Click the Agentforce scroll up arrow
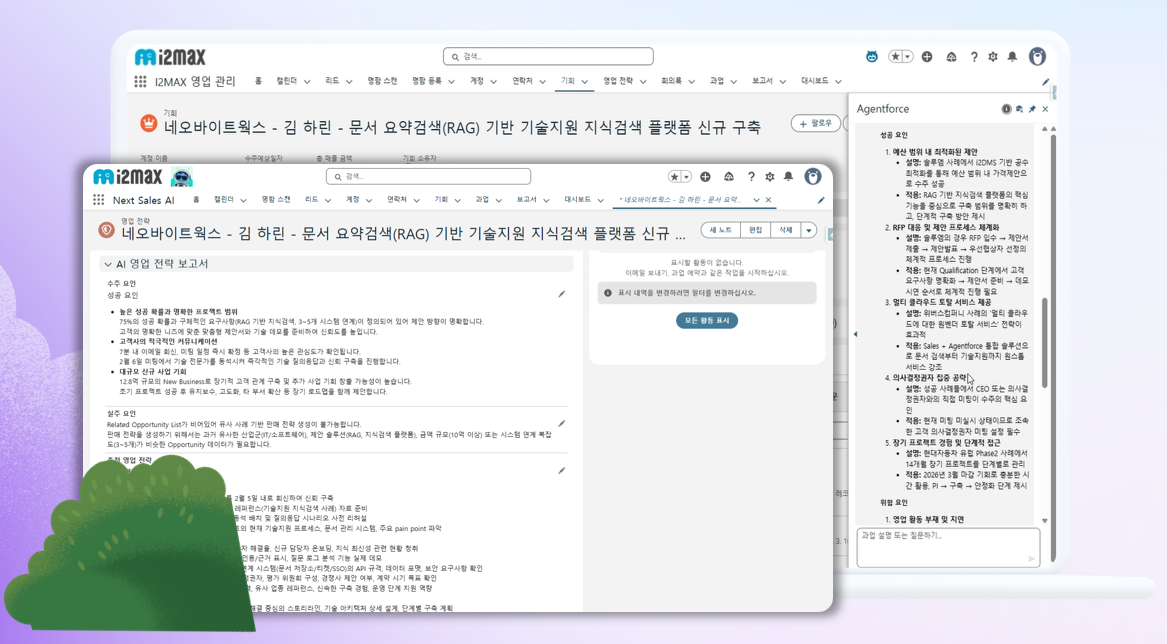 click(1044, 130)
